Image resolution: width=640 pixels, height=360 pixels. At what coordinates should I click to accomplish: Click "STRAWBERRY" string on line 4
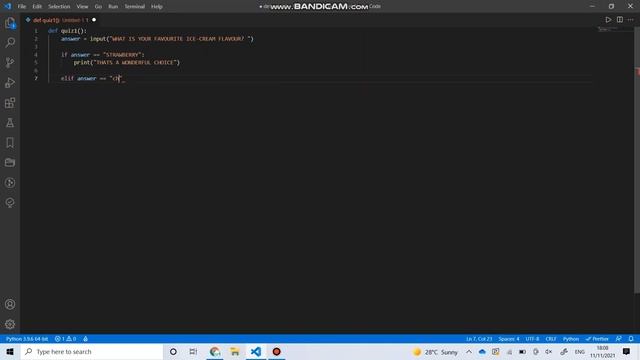pyautogui.click(x=122, y=55)
